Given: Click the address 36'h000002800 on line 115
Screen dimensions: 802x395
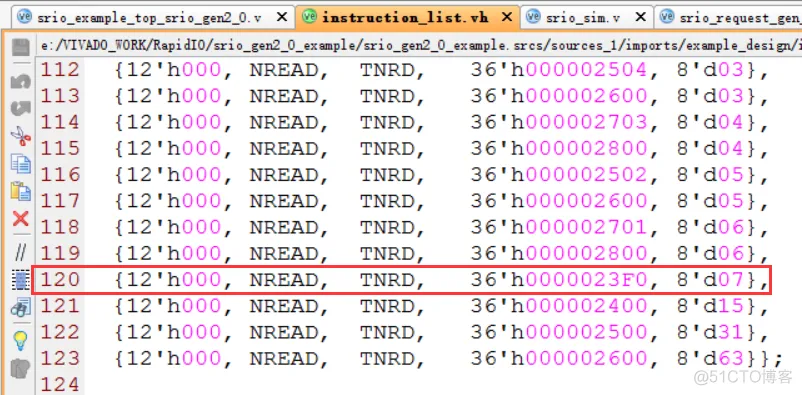Looking at the screenshot, I should [559, 149].
